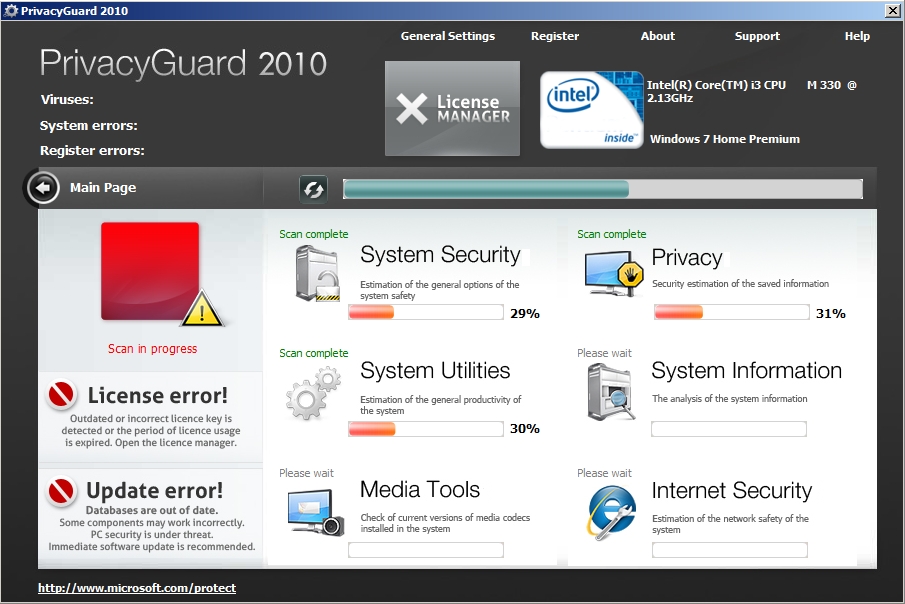The width and height of the screenshot is (905, 604).
Task: Go to Main Page label
Action: [103, 188]
